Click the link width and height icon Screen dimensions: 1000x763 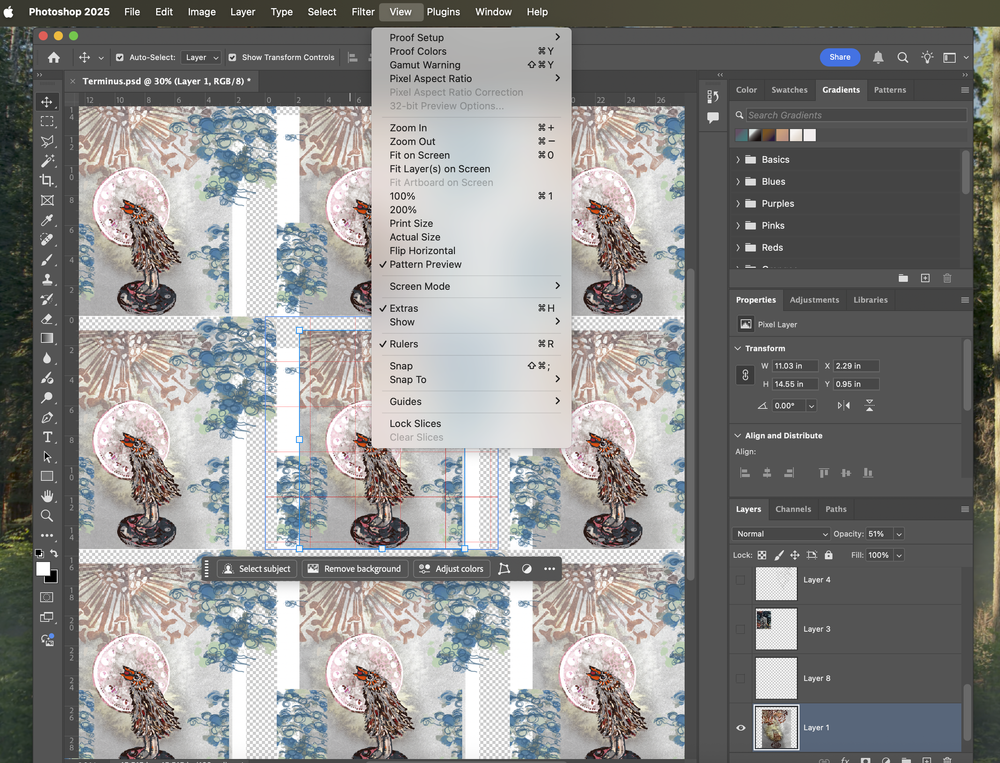tap(744, 375)
